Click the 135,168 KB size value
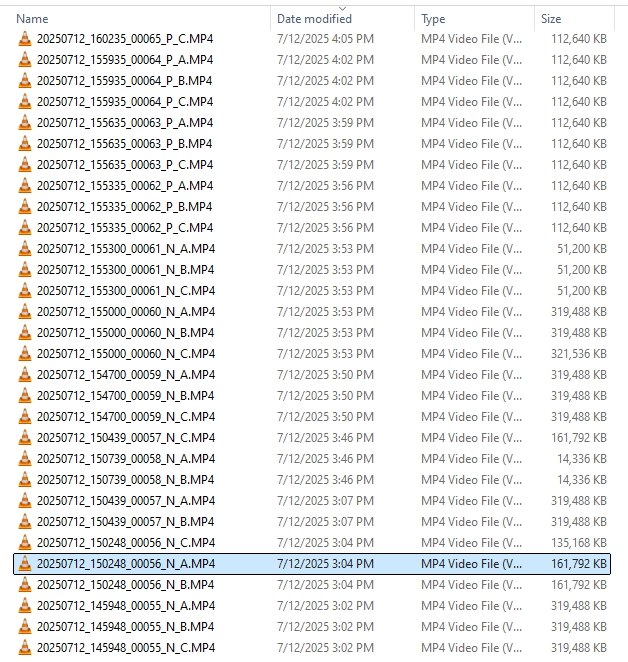Viewport: 628px width, 662px height. pyautogui.click(x=579, y=543)
